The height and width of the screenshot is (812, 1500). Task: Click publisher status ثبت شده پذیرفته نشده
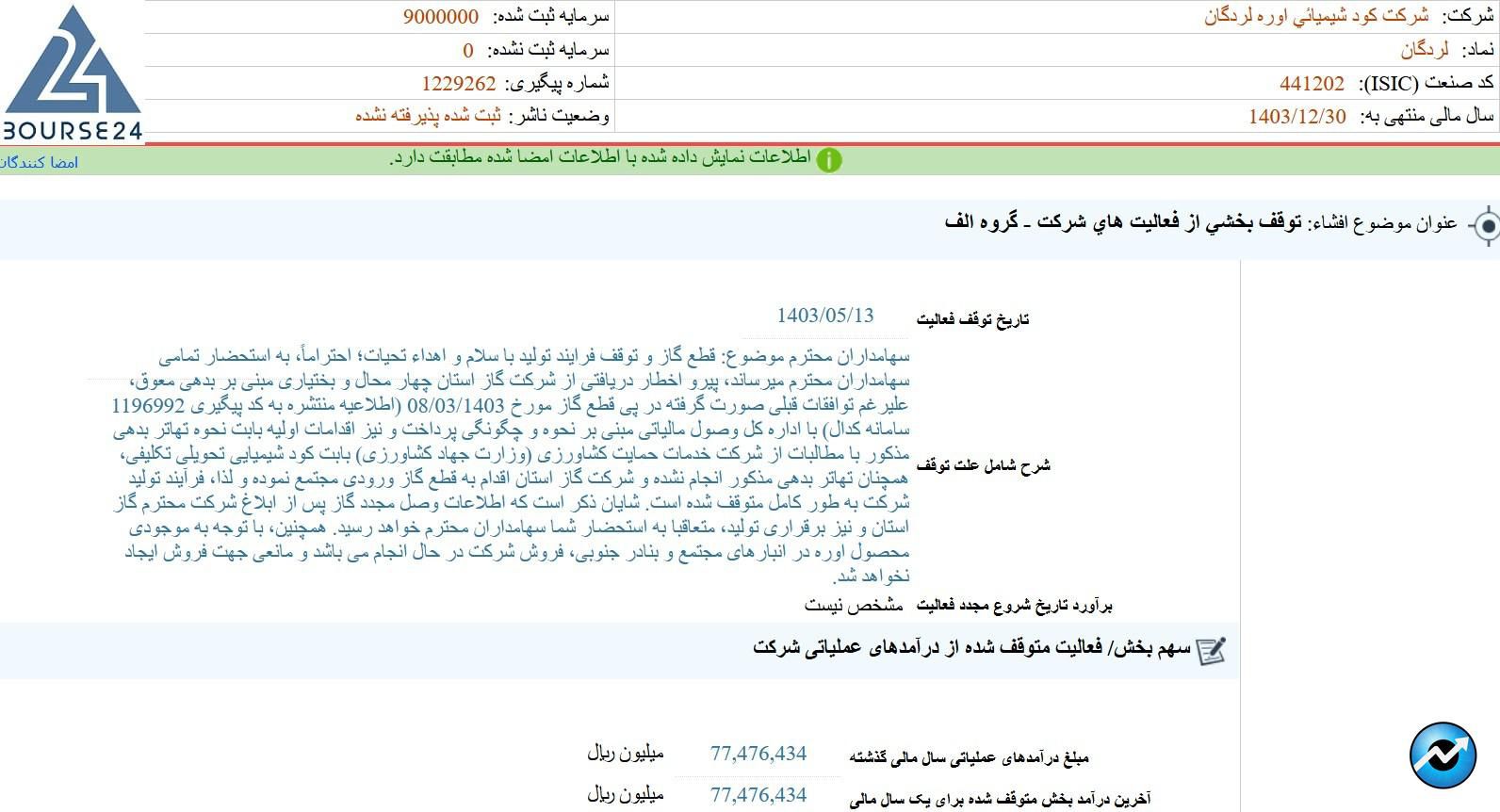(428, 116)
